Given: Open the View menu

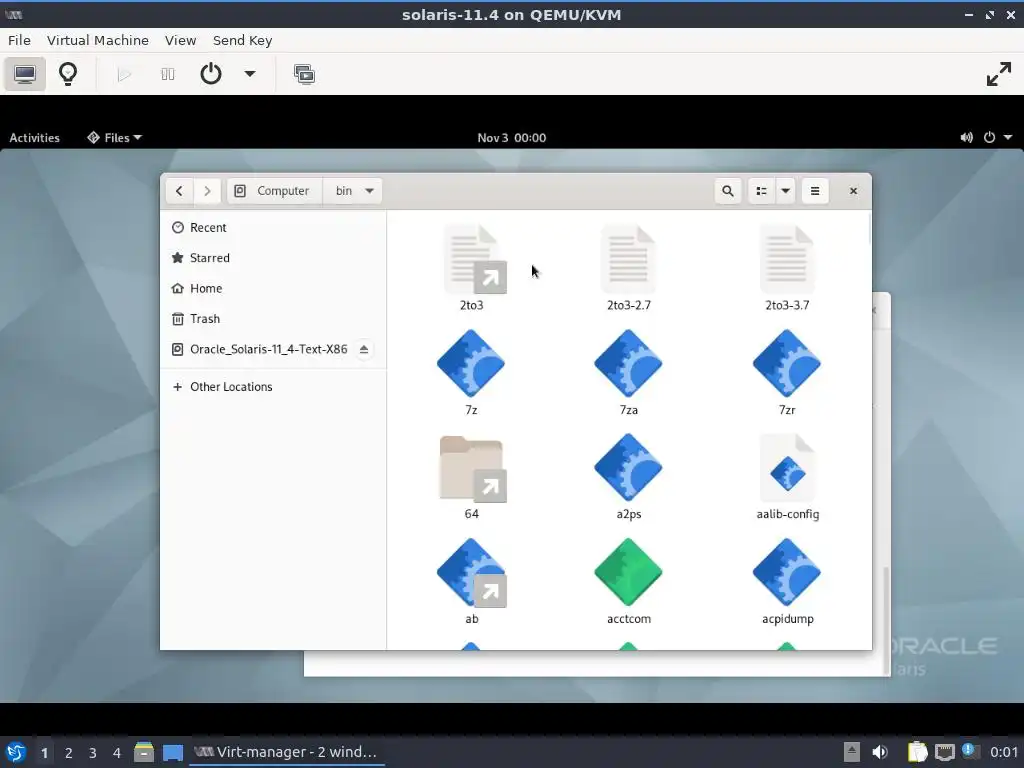Looking at the screenshot, I should pyautogui.click(x=180, y=40).
